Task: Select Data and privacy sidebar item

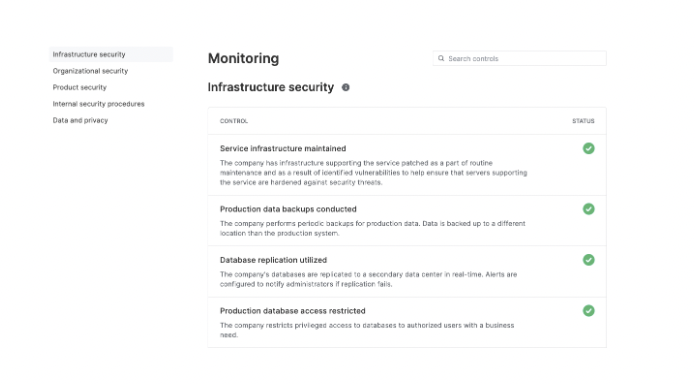Action: click(x=80, y=120)
